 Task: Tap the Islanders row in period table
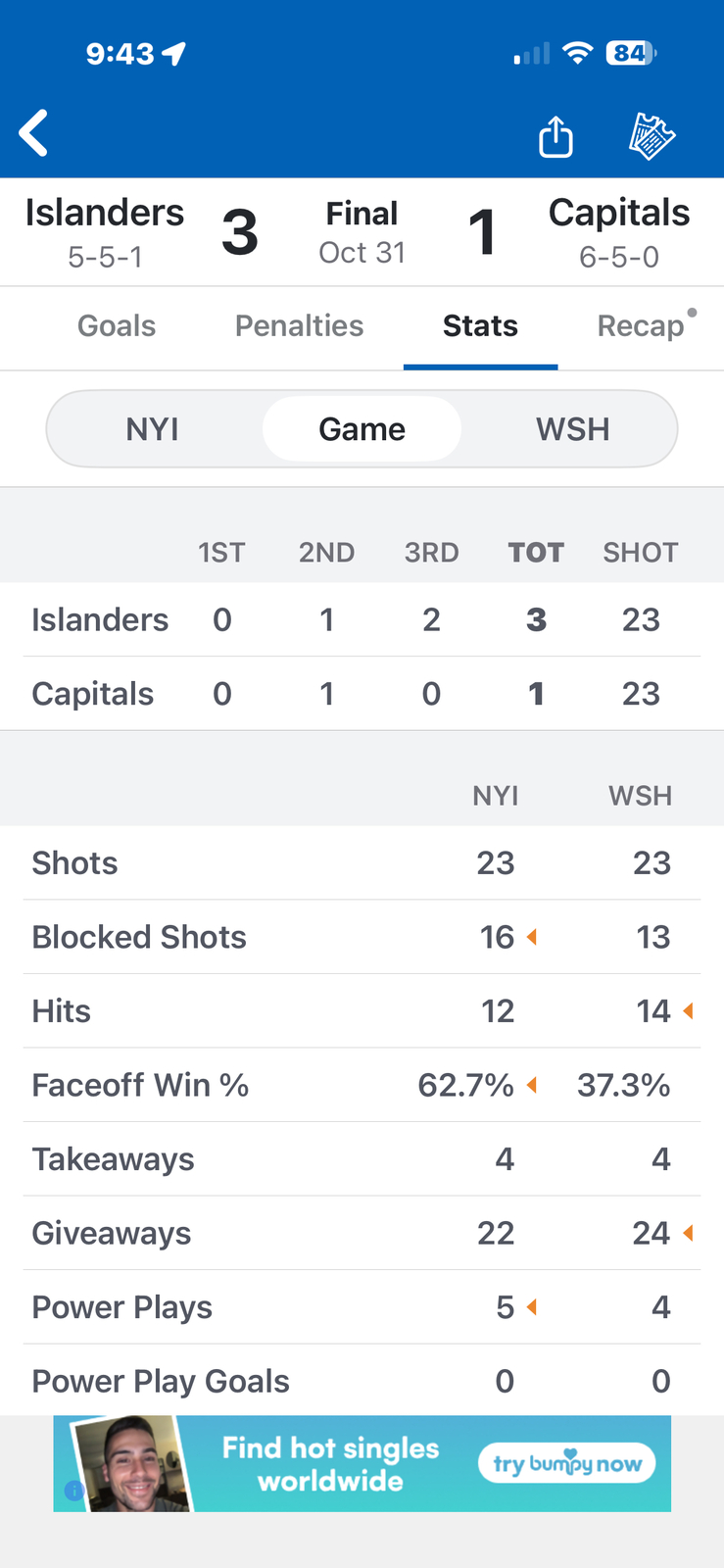(100, 620)
